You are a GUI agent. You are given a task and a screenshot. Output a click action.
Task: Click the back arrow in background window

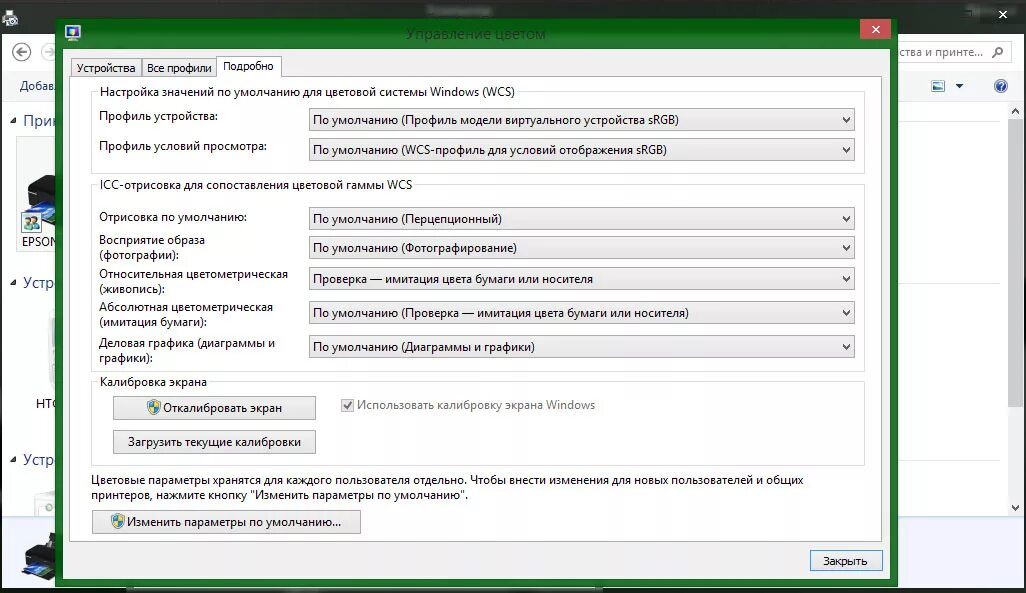[22, 52]
